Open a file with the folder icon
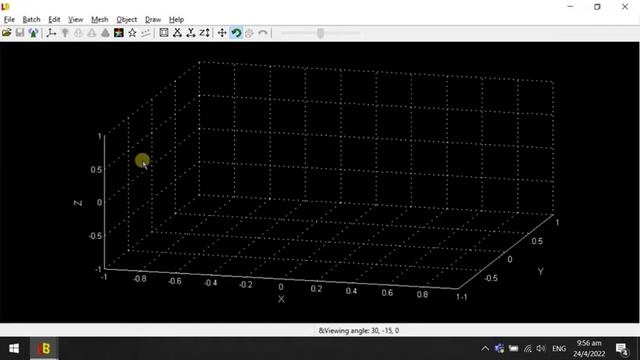 7,33
